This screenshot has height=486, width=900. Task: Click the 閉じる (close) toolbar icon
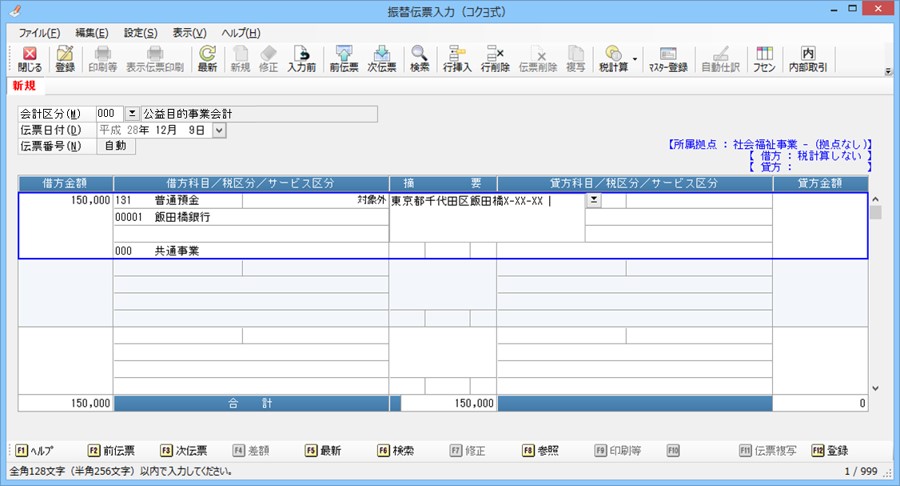coord(30,59)
